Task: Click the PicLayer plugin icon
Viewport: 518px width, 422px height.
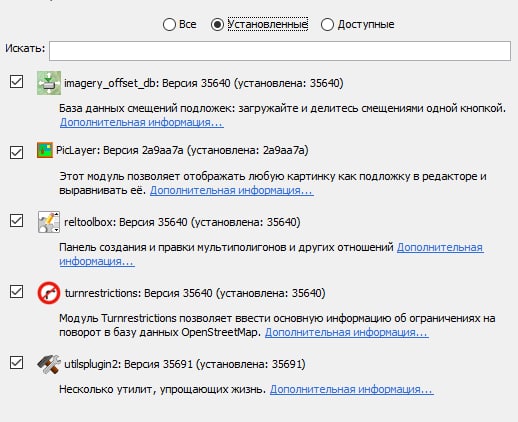Action: [x=45, y=150]
